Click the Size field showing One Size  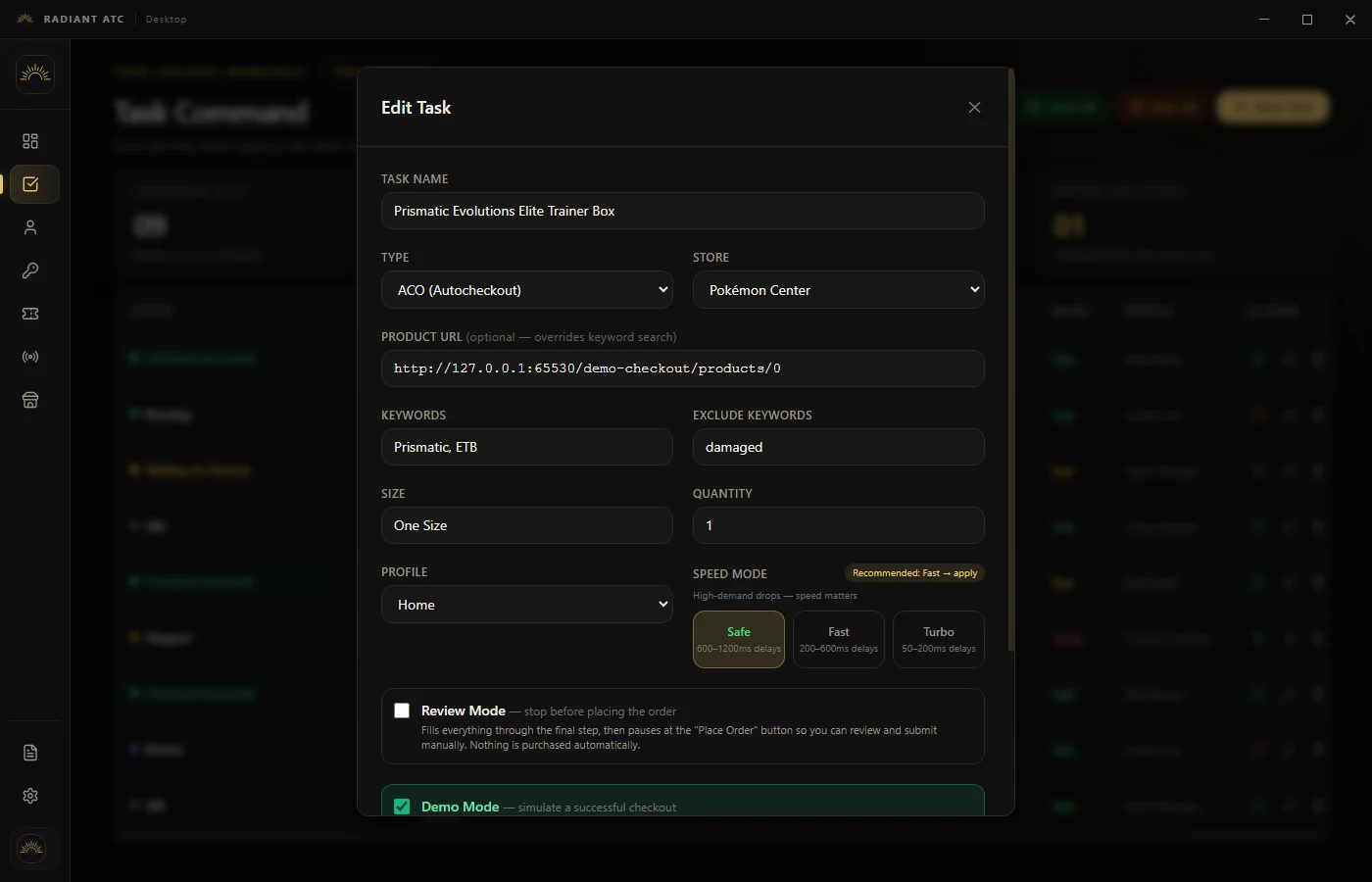pyautogui.click(x=527, y=525)
